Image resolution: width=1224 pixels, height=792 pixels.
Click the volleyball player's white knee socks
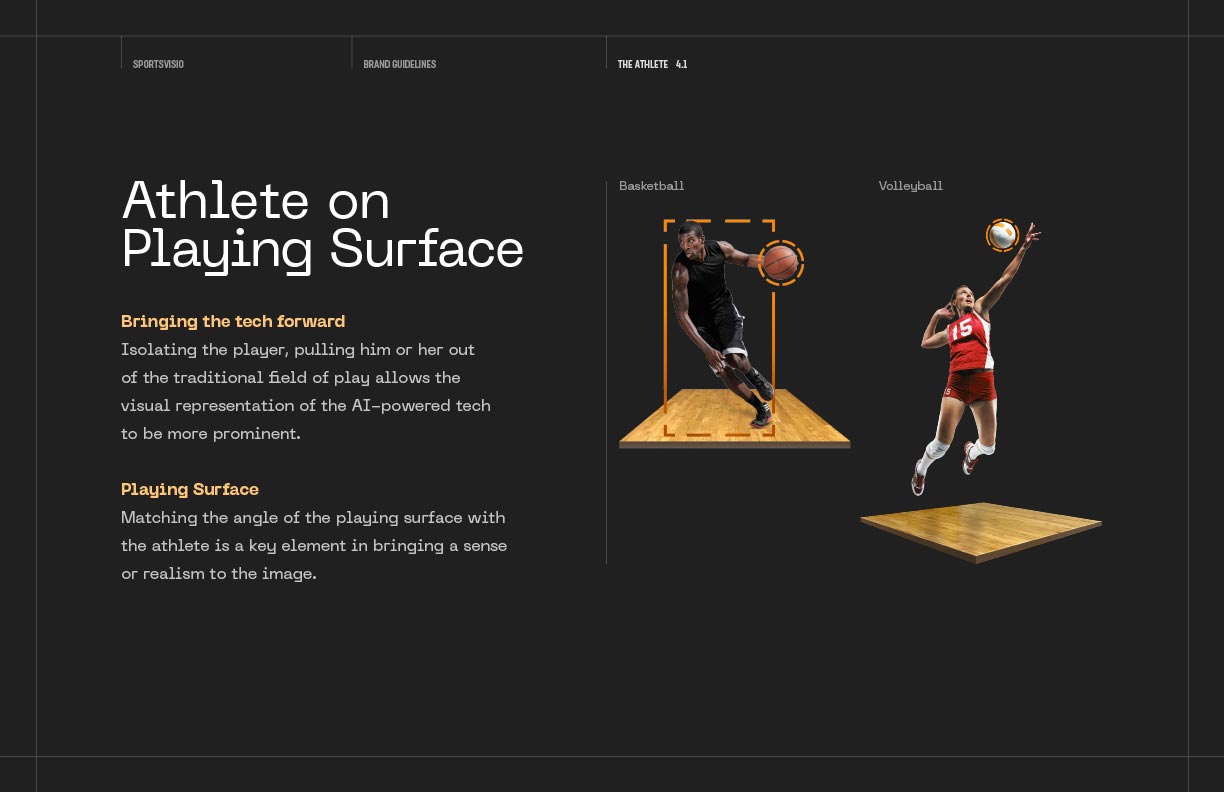point(936,452)
